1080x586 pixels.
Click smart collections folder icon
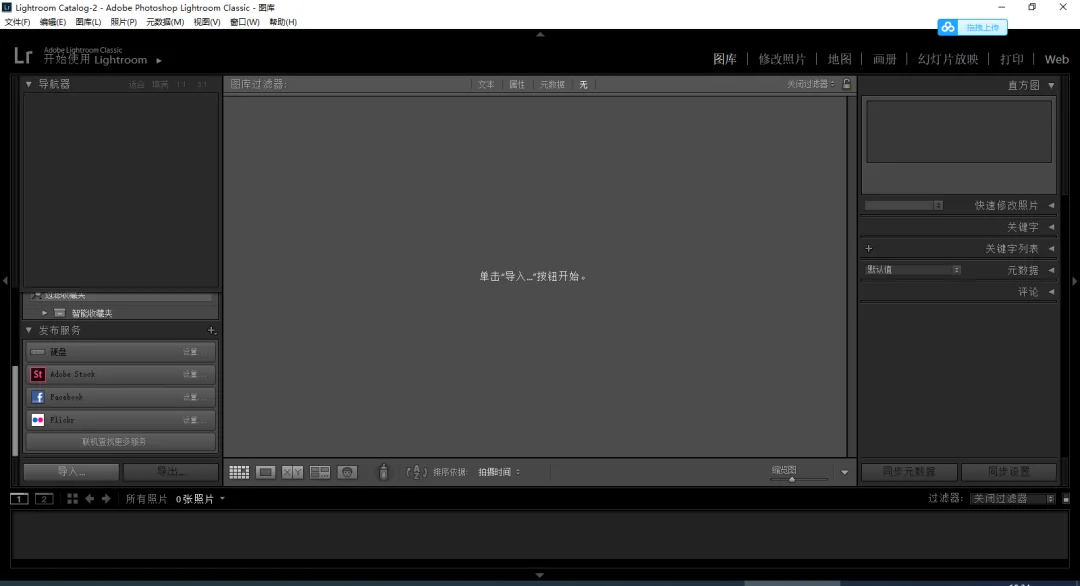pyautogui.click(x=60, y=313)
